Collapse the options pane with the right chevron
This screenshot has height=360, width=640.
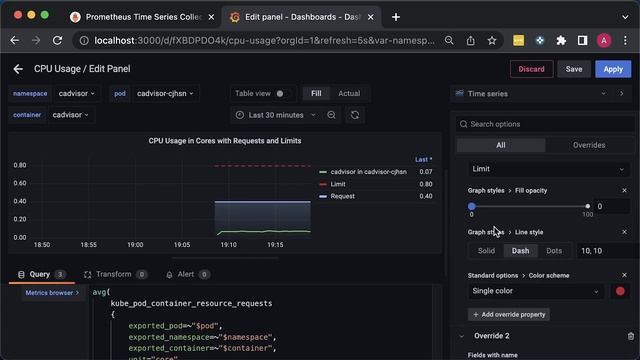point(622,93)
